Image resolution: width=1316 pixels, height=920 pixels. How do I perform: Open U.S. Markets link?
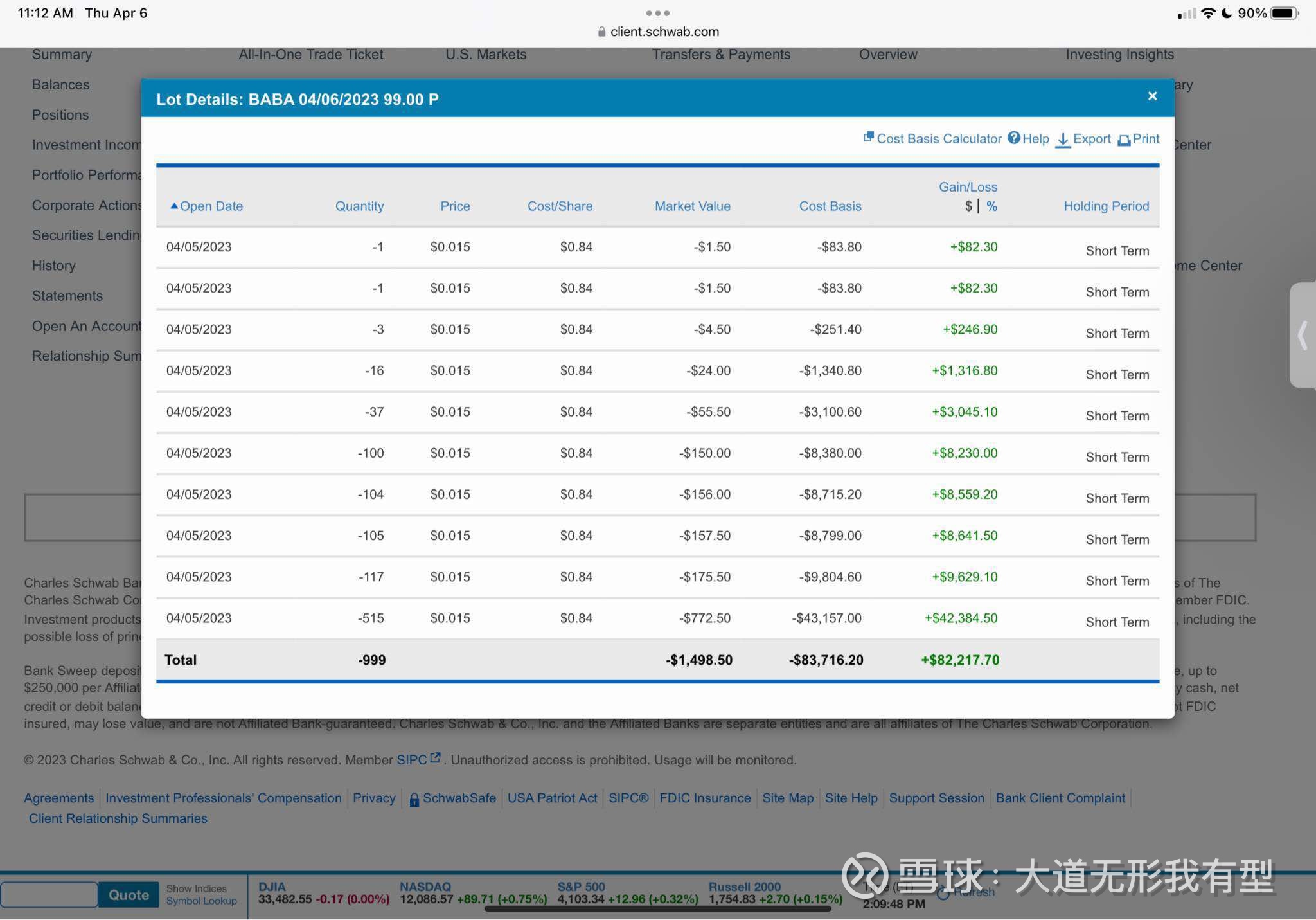486,54
